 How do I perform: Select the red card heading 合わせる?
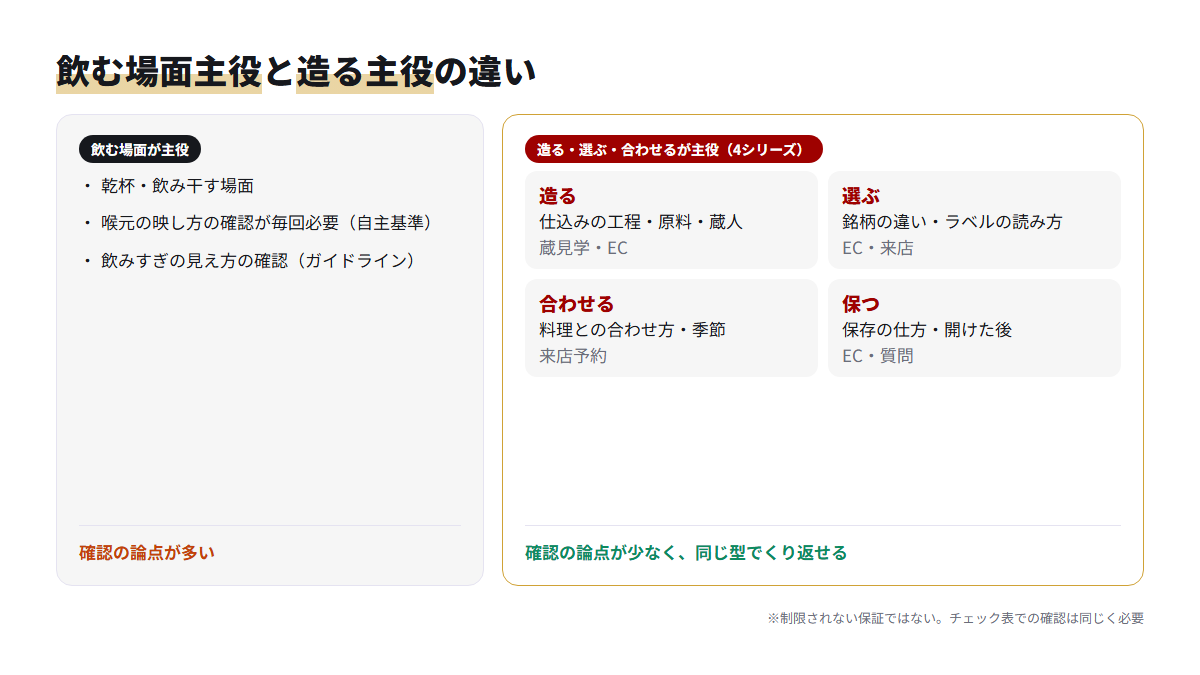[x=577, y=304]
